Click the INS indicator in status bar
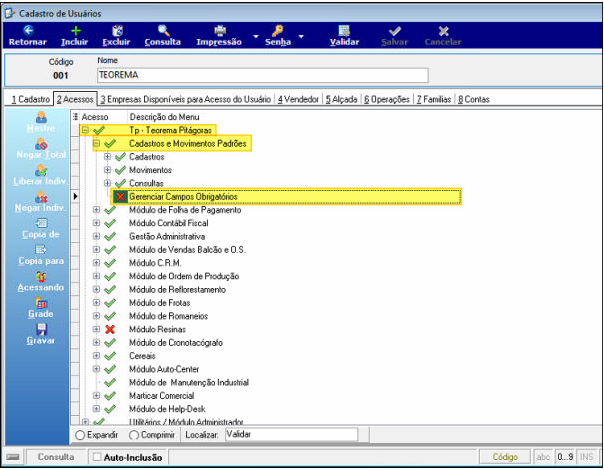Viewport: 604px width, 470px height. (586, 457)
